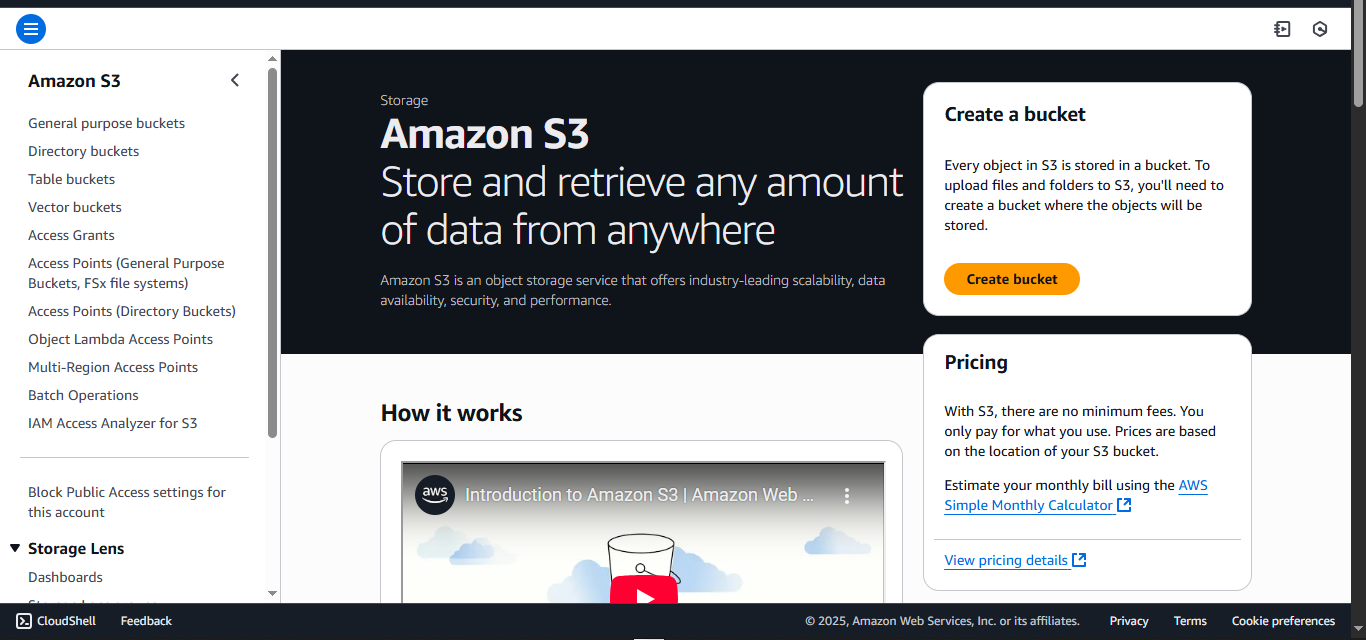The width and height of the screenshot is (1366, 640).
Task: Open Dashboards under Storage Lens
Action: [x=65, y=577]
